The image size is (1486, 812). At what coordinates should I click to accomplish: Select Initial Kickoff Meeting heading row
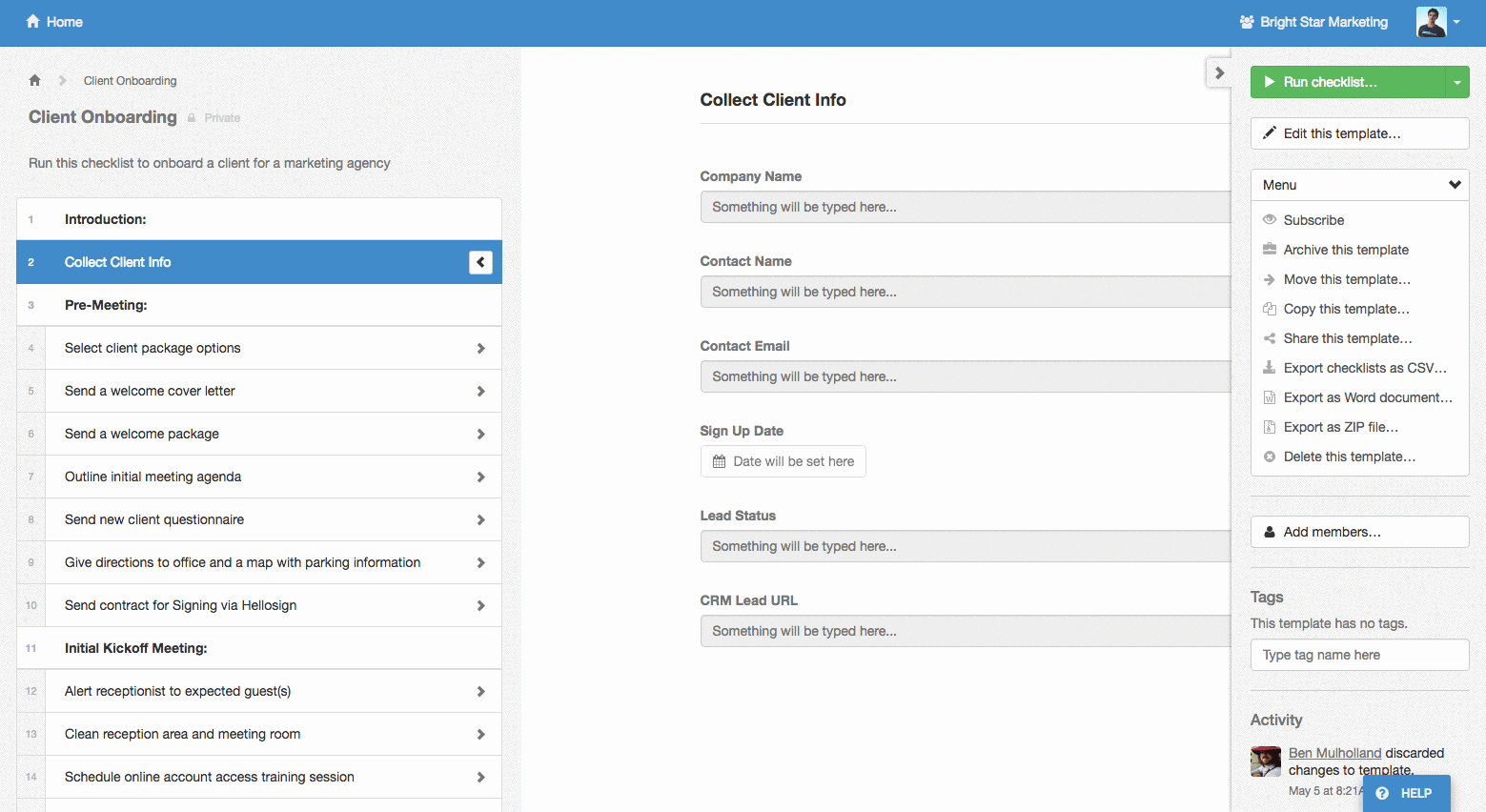click(259, 648)
